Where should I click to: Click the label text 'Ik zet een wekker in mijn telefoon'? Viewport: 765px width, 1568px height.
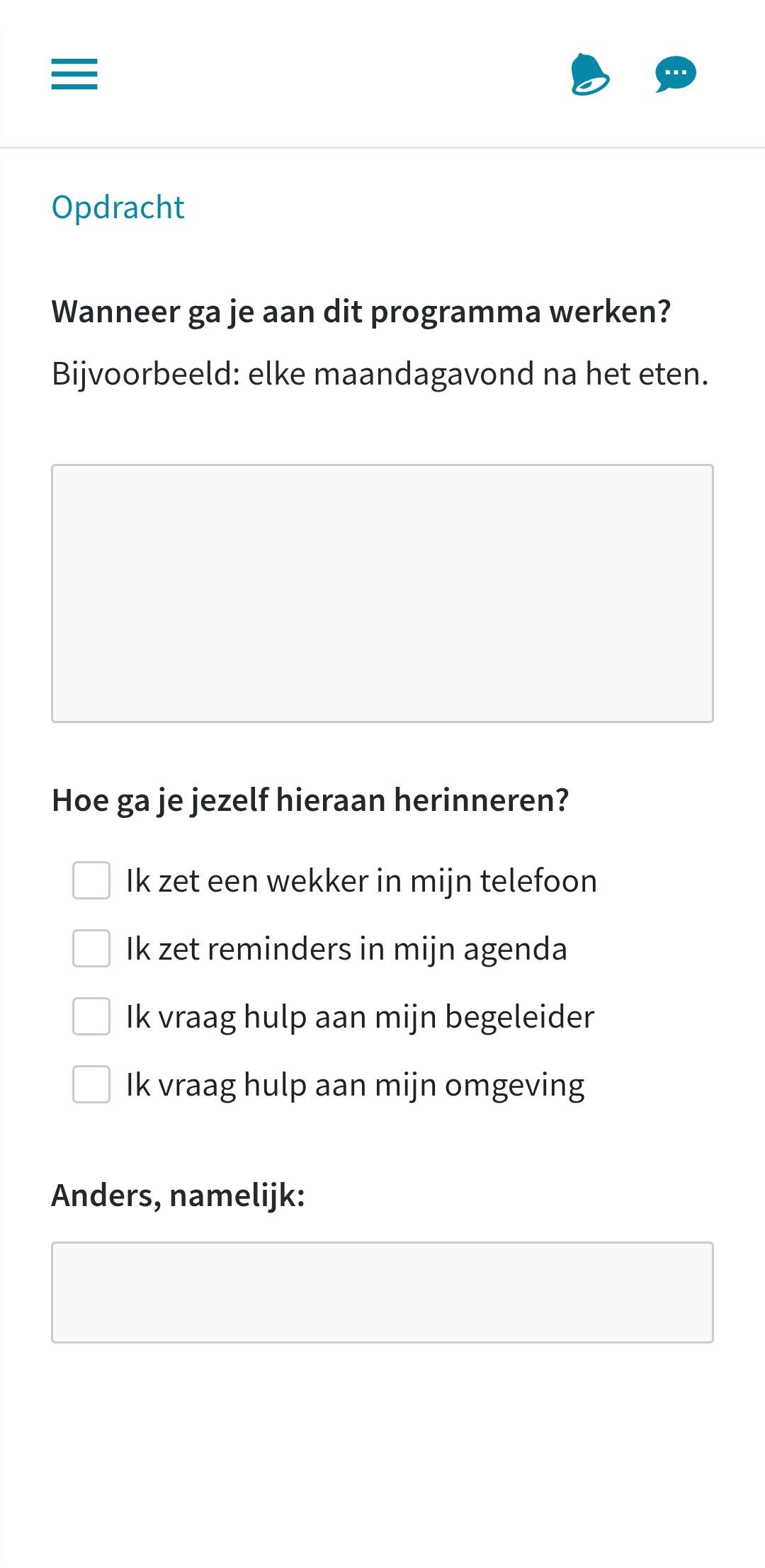point(361,881)
